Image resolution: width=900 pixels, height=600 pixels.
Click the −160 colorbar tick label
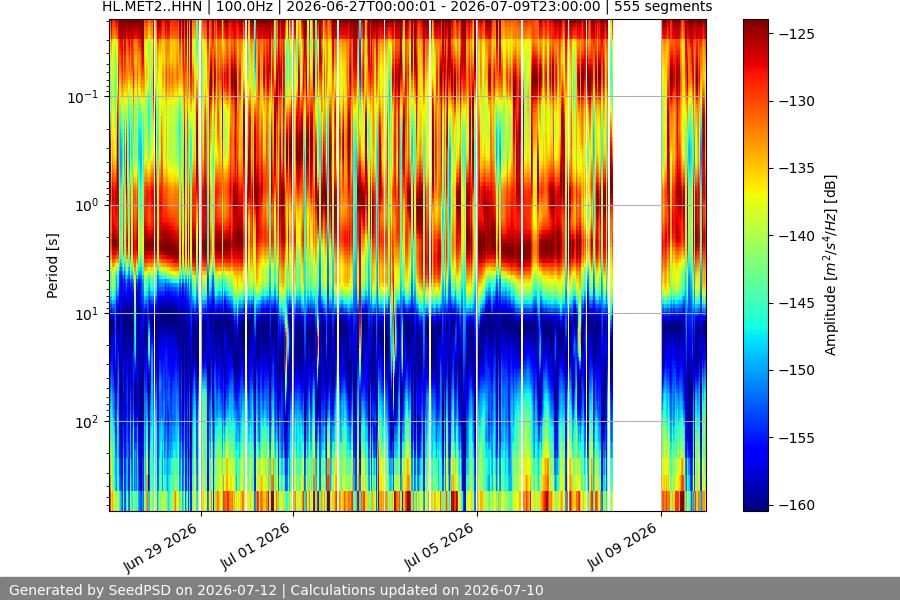pyautogui.click(x=797, y=505)
